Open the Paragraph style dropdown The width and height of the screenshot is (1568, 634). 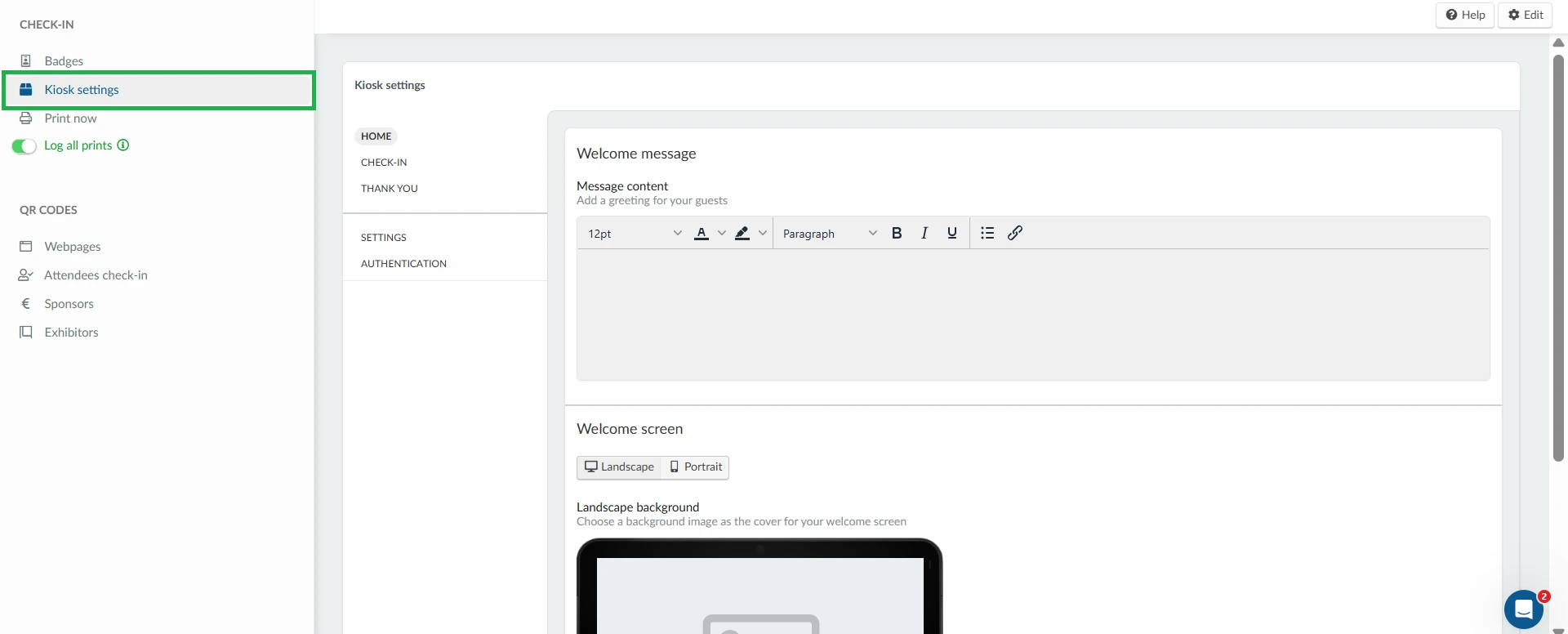[x=829, y=233]
